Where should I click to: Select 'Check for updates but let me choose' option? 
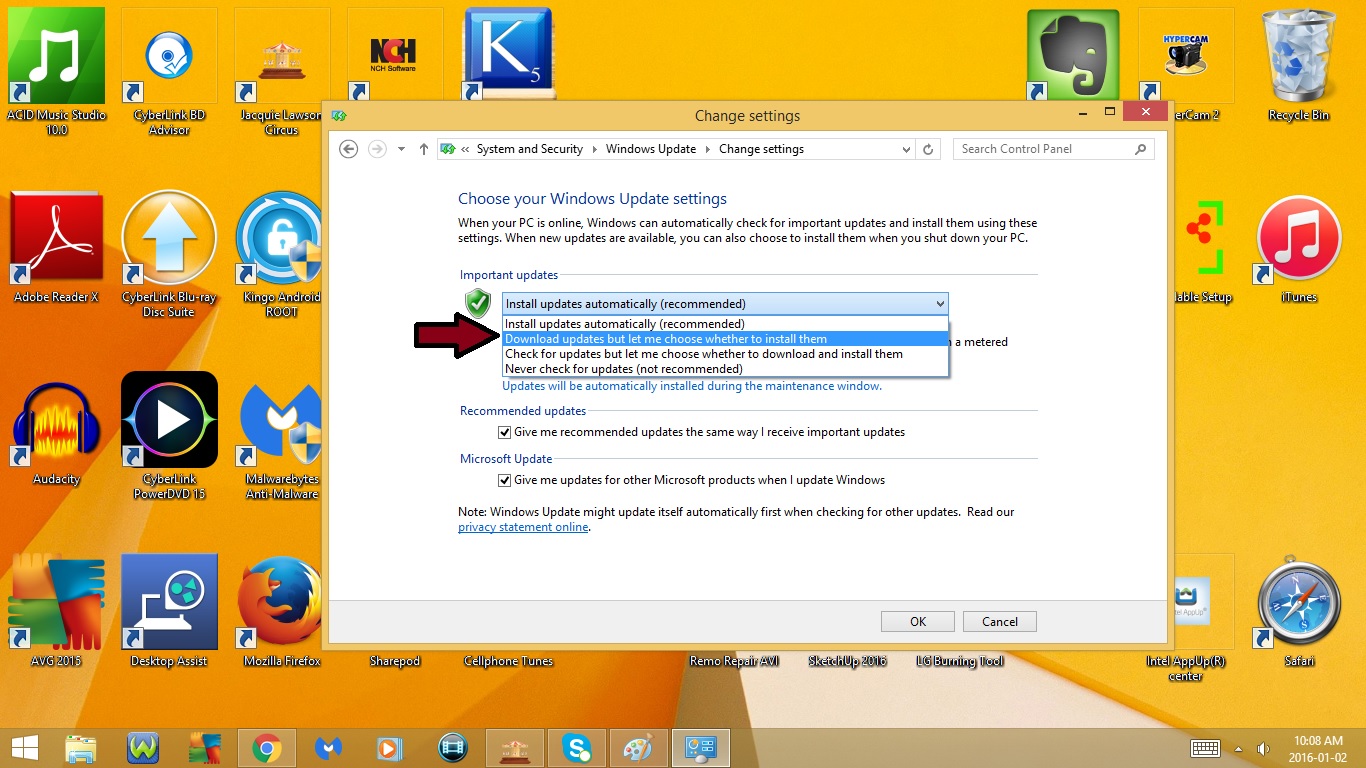pyautogui.click(x=725, y=354)
